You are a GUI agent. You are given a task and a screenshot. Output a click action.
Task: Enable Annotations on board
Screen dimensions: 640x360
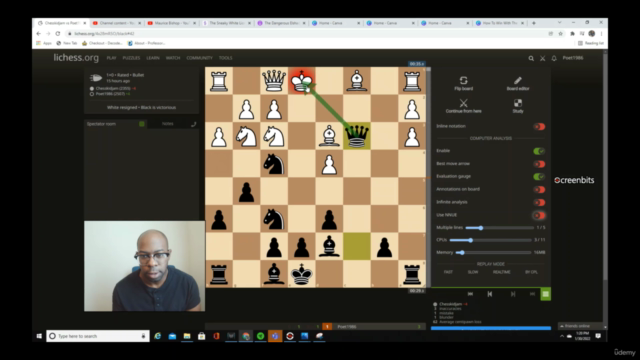(x=539, y=189)
